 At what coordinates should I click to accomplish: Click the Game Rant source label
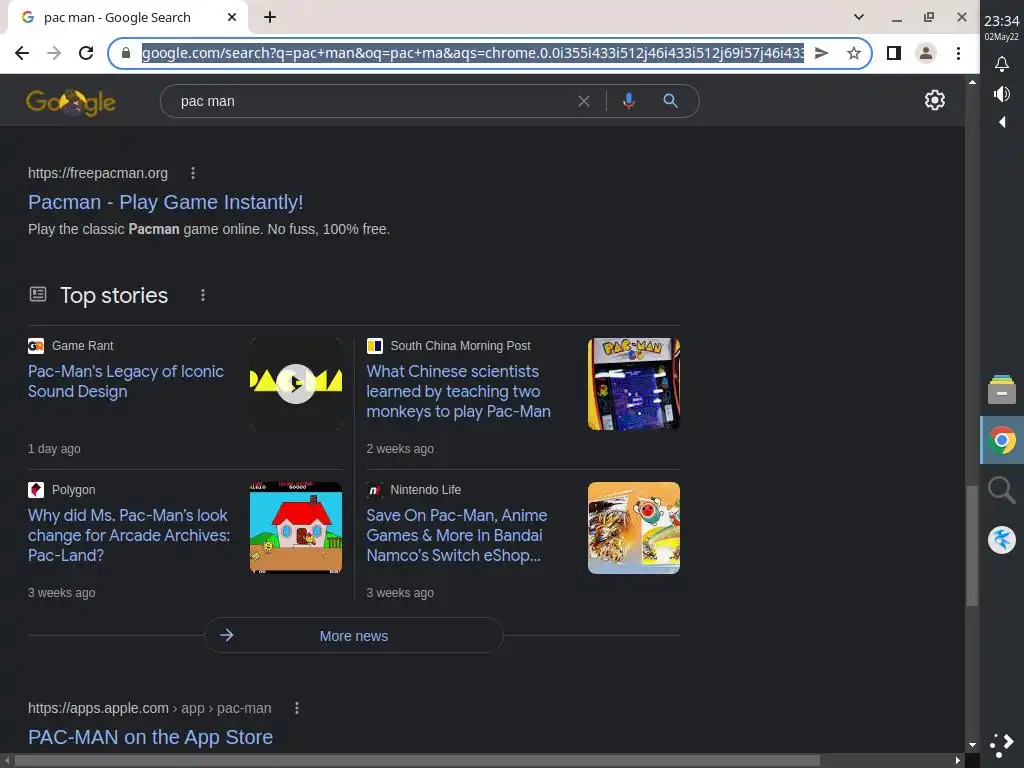pos(82,345)
